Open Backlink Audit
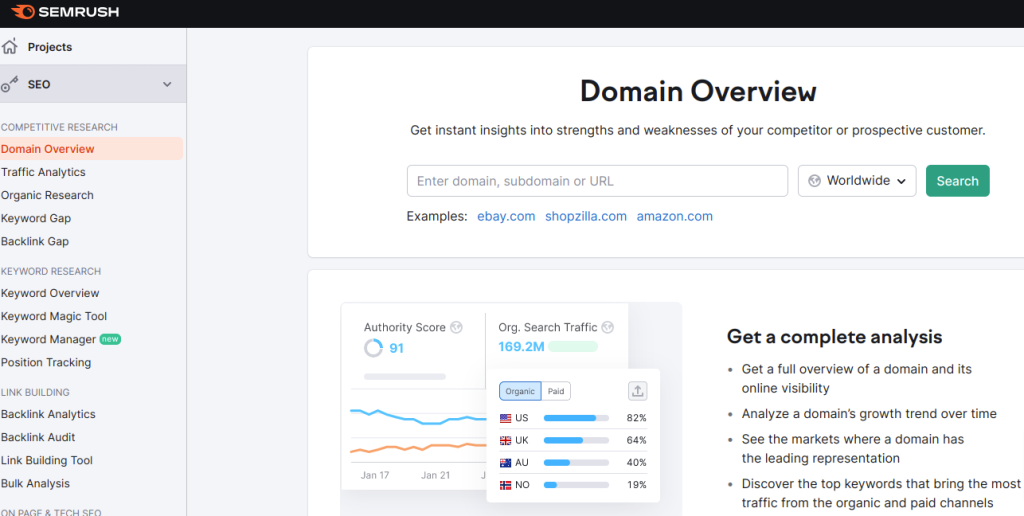1024x516 pixels. (38, 438)
